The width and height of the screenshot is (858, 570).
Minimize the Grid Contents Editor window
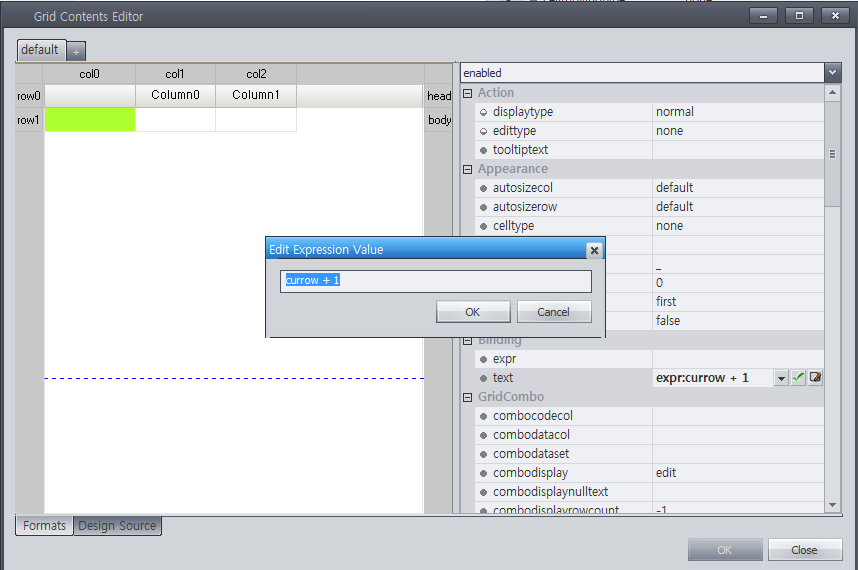tap(763, 16)
